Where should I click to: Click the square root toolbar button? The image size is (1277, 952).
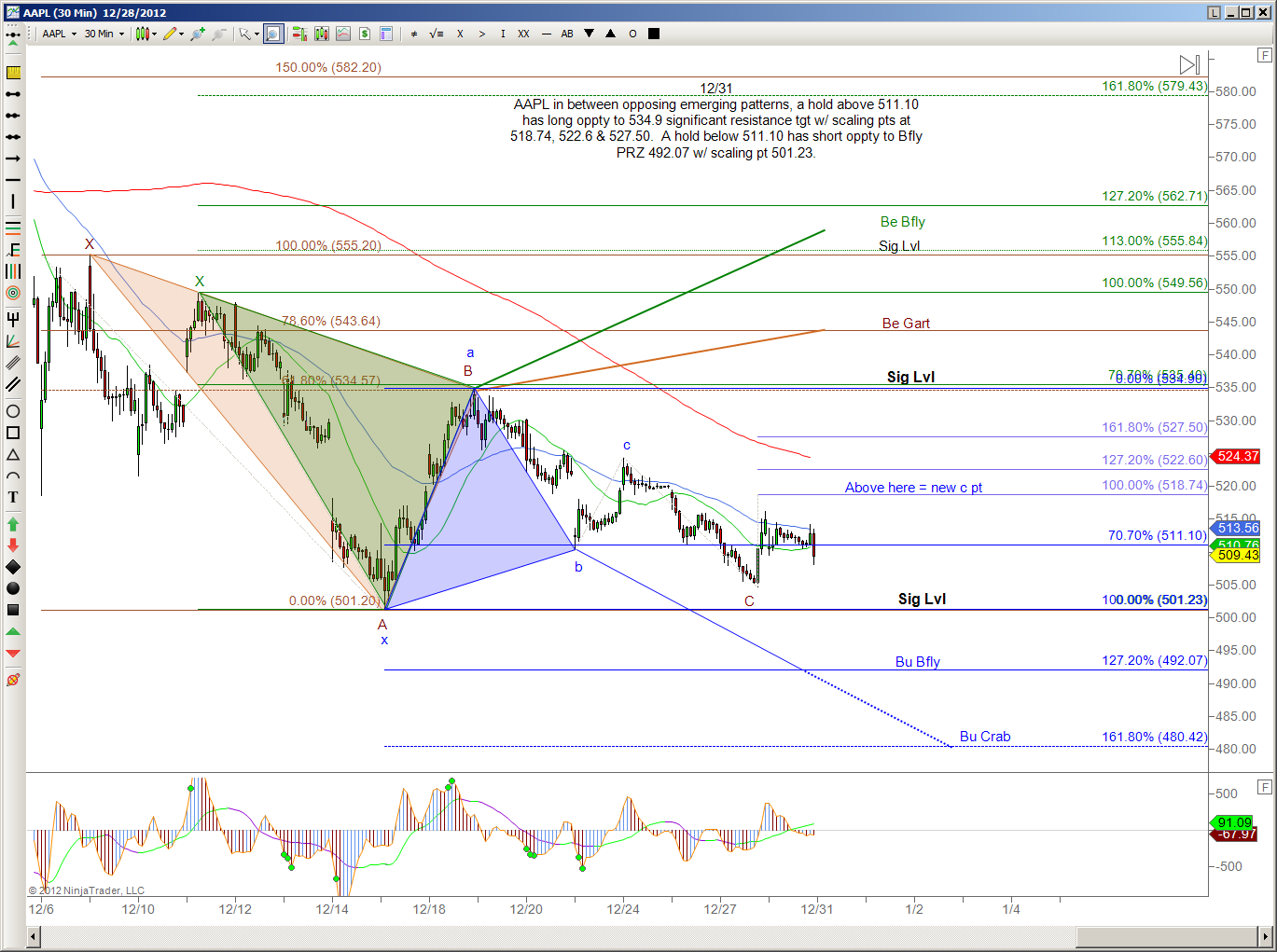[x=436, y=34]
